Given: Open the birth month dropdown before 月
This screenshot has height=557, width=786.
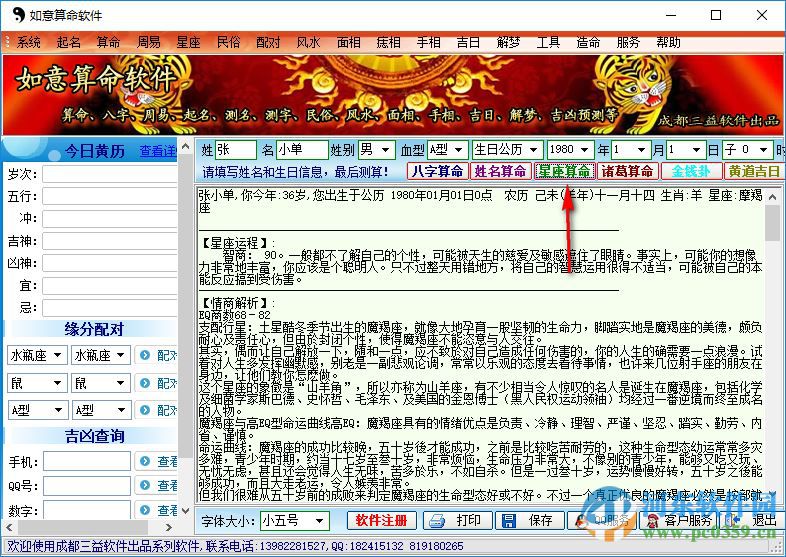Looking at the screenshot, I should 630,149.
